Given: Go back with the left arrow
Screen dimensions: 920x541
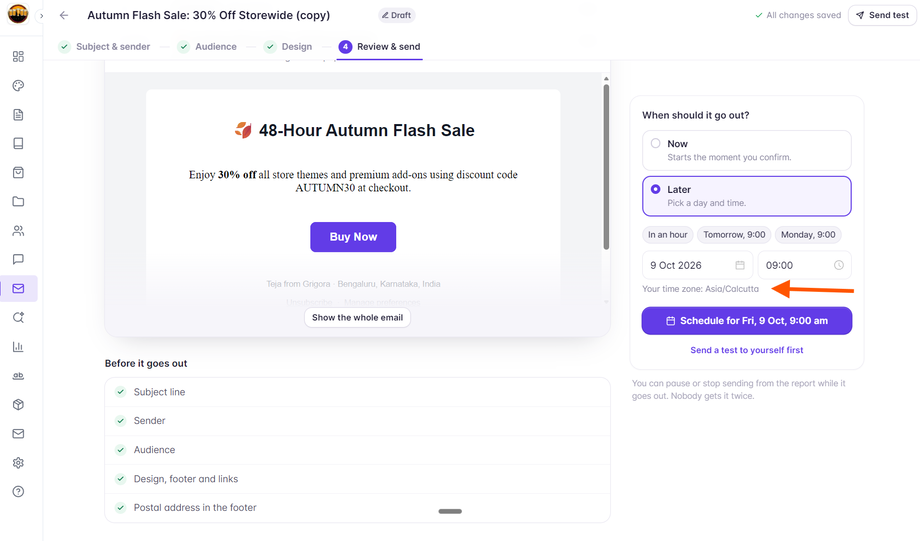Looking at the screenshot, I should 64,15.
